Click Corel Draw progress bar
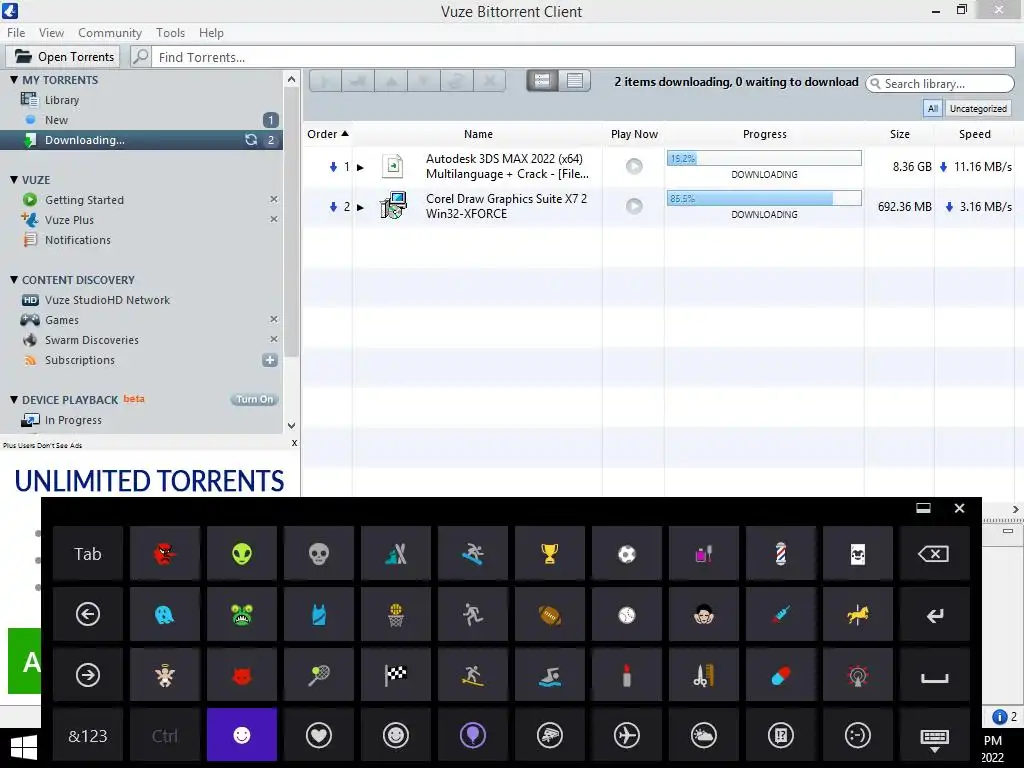 point(764,198)
